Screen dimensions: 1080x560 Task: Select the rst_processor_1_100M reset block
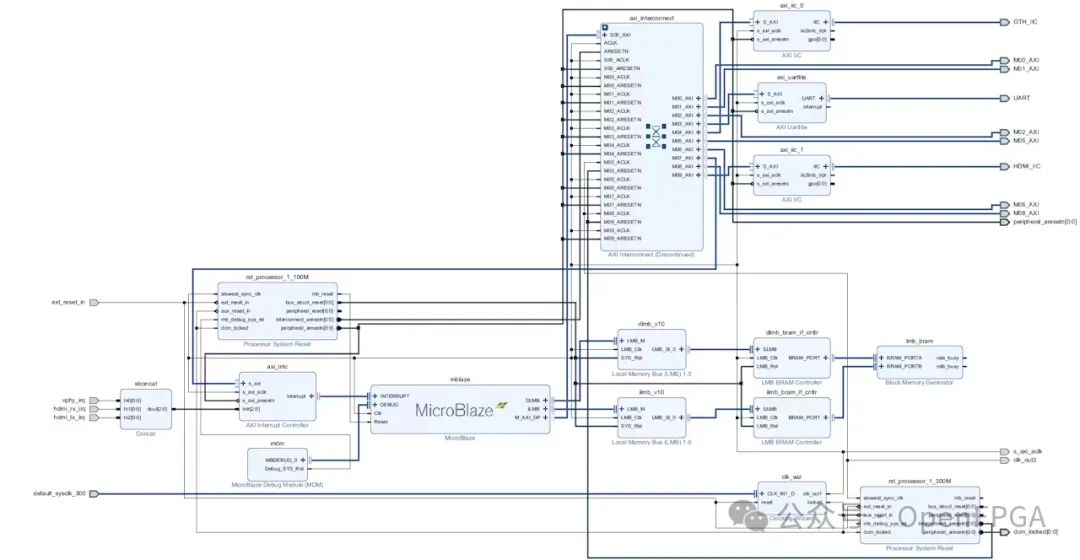pos(278,311)
